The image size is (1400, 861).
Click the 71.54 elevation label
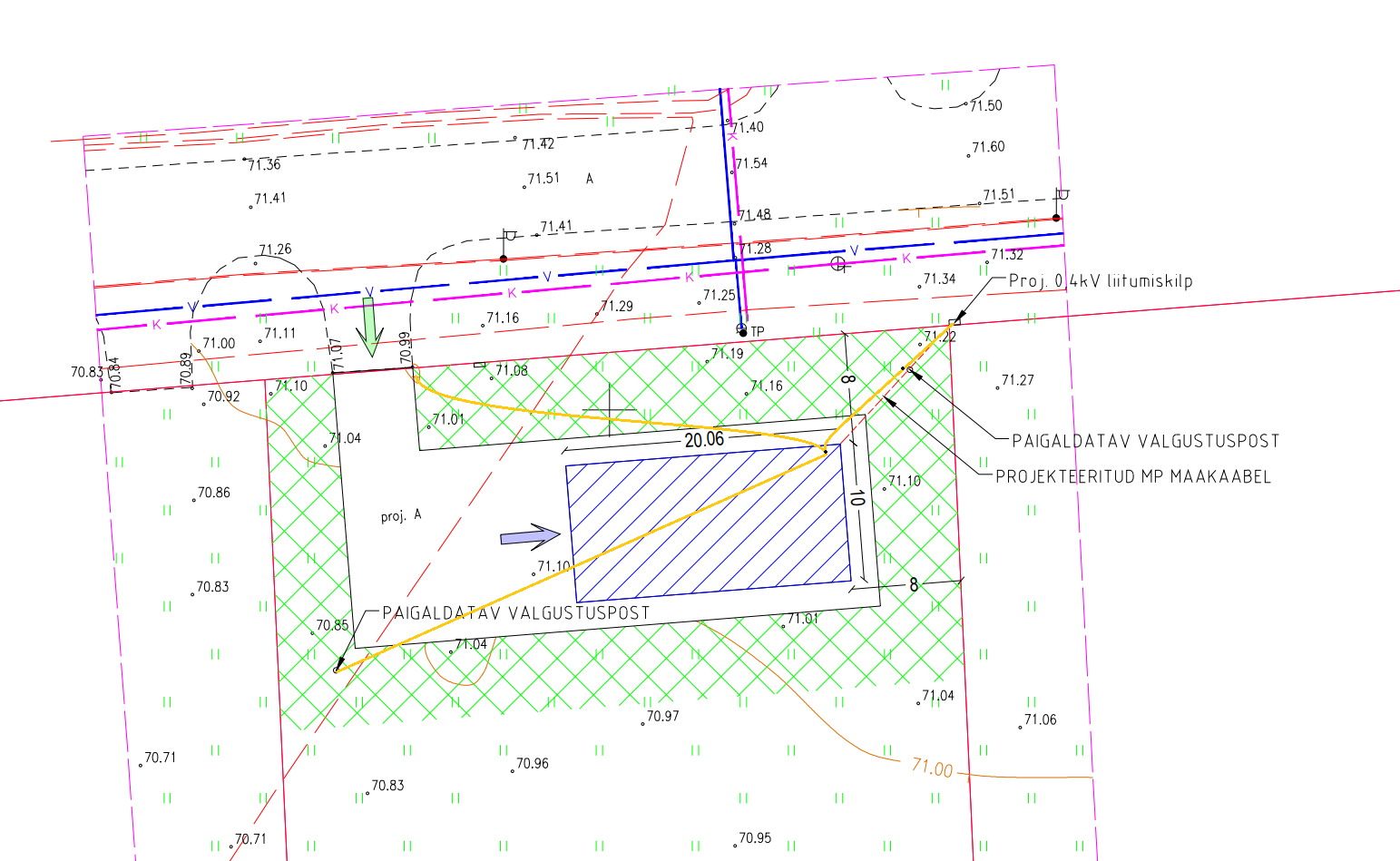(751, 164)
